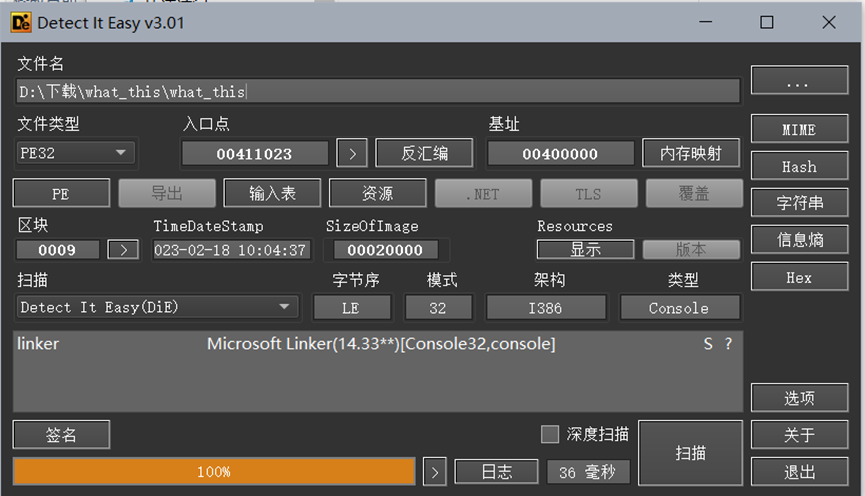Select the linker row label
This screenshot has width=865, height=496.
pyautogui.click(x=38, y=344)
